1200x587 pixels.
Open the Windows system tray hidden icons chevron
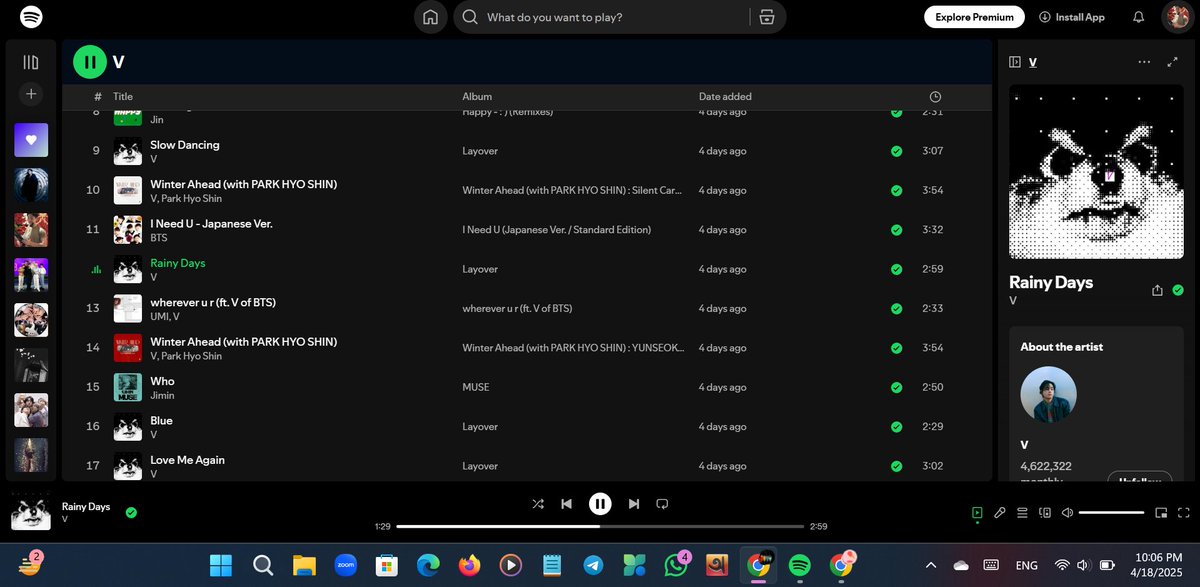(931, 565)
